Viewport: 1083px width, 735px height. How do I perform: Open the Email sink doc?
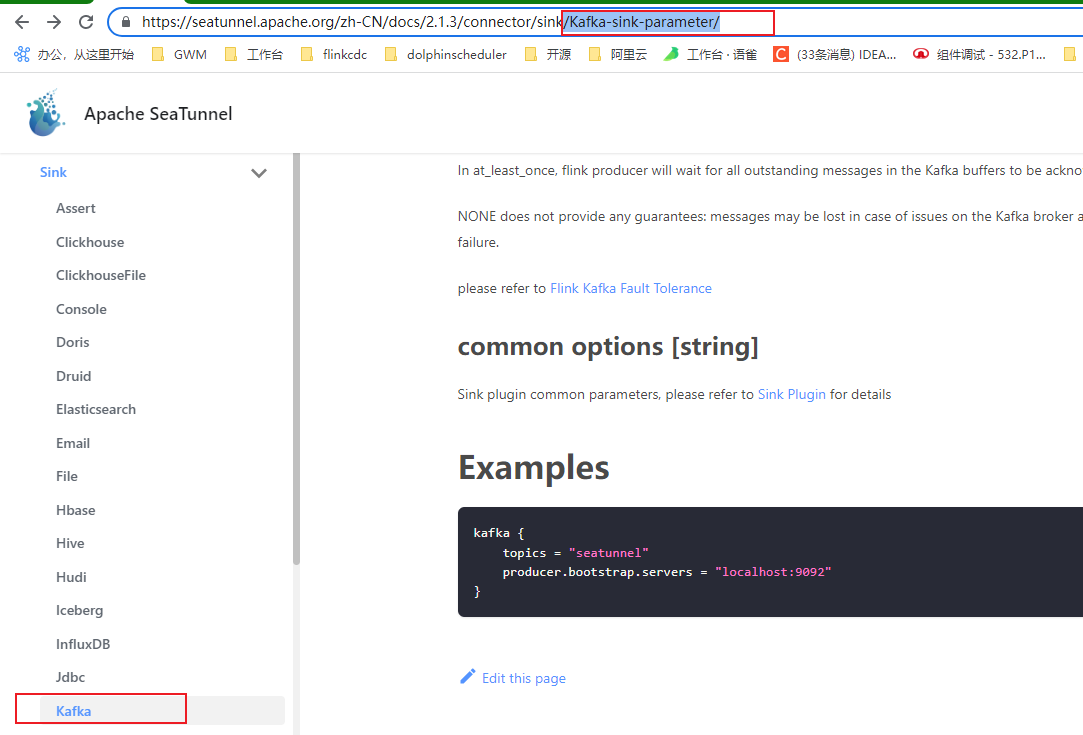73,443
